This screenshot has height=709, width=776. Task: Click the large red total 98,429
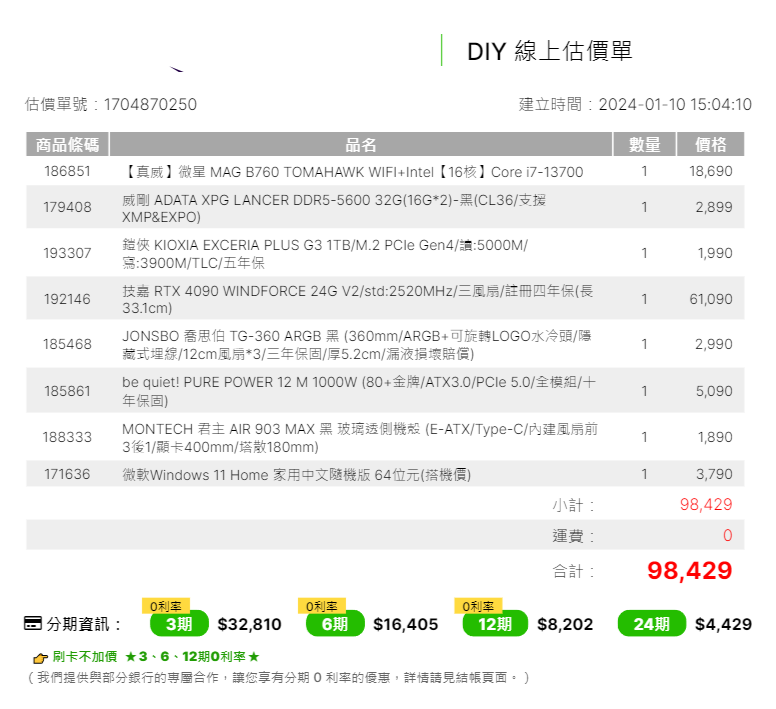(689, 570)
